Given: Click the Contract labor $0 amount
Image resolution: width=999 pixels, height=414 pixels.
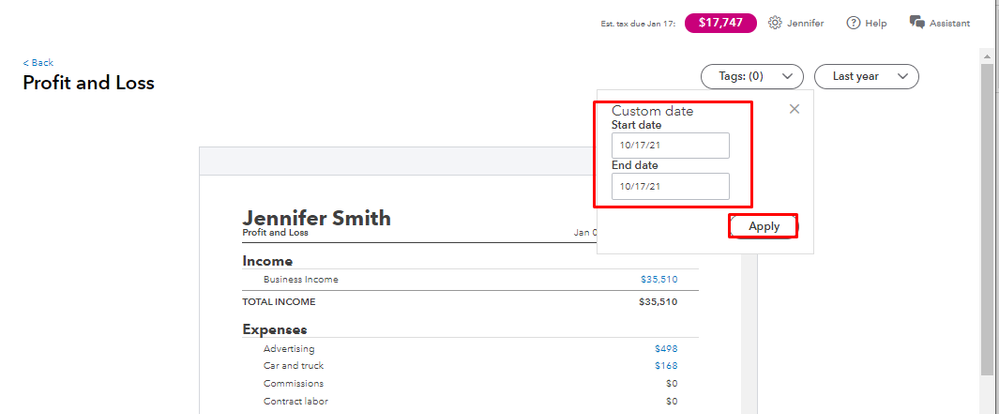Looking at the screenshot, I should click(x=671, y=402).
